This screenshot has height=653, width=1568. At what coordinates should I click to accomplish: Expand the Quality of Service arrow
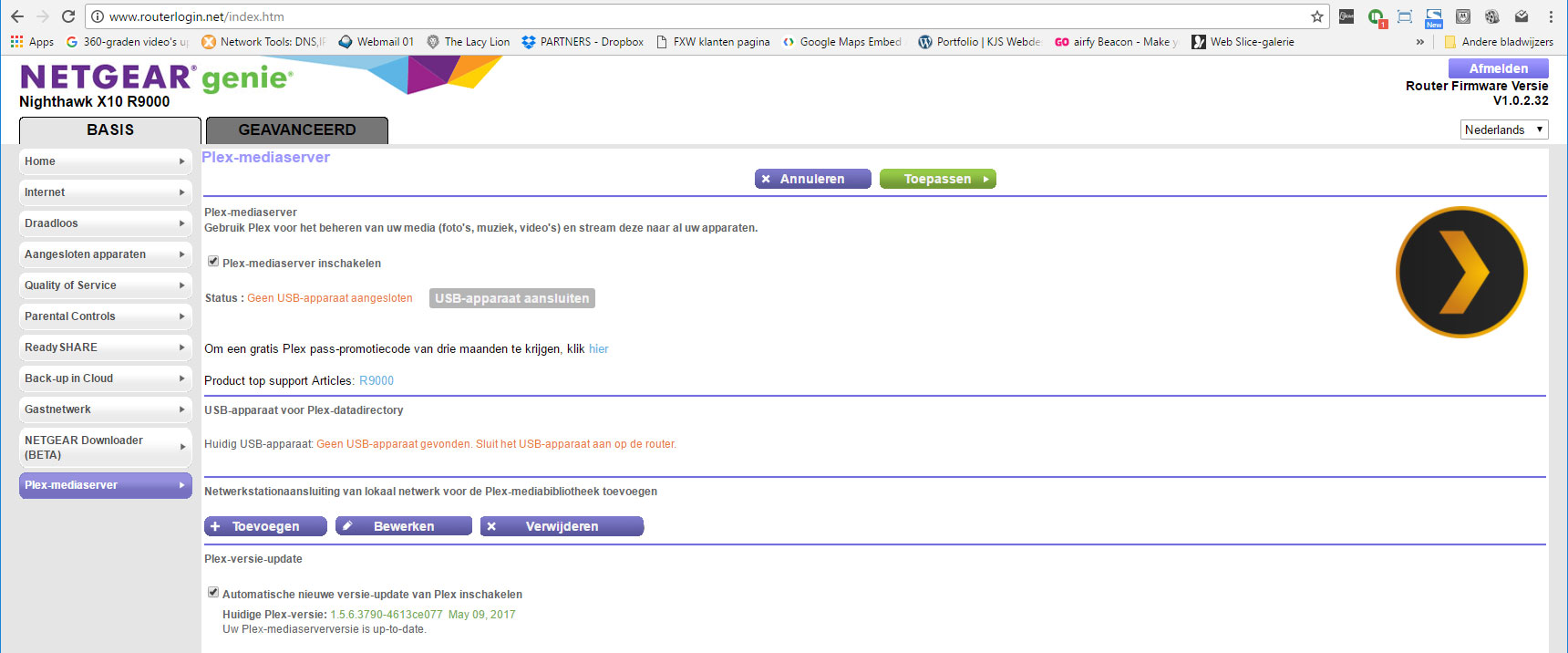[x=182, y=285]
